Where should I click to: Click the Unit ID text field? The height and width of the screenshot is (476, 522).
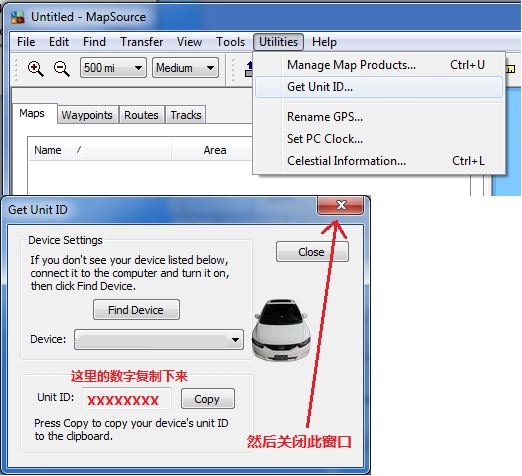[127, 399]
